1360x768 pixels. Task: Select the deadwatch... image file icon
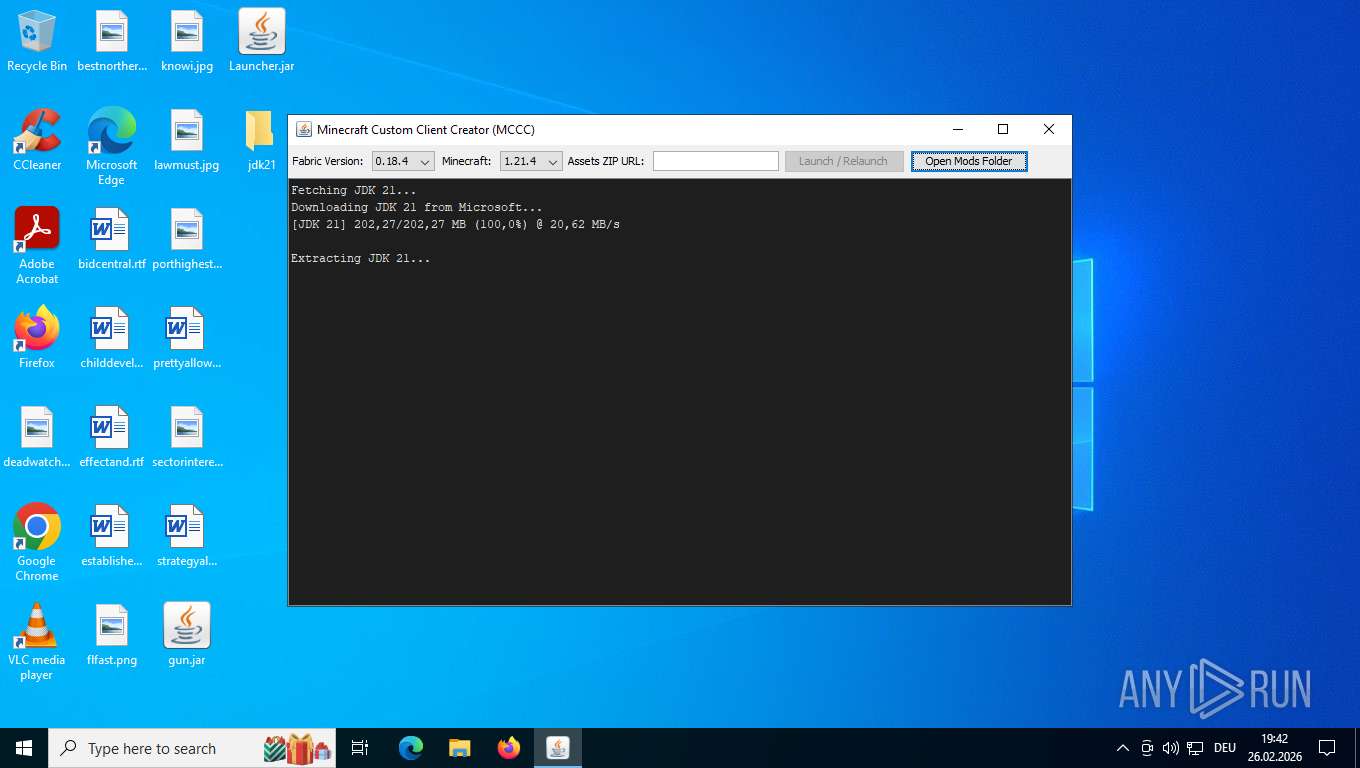(x=37, y=437)
